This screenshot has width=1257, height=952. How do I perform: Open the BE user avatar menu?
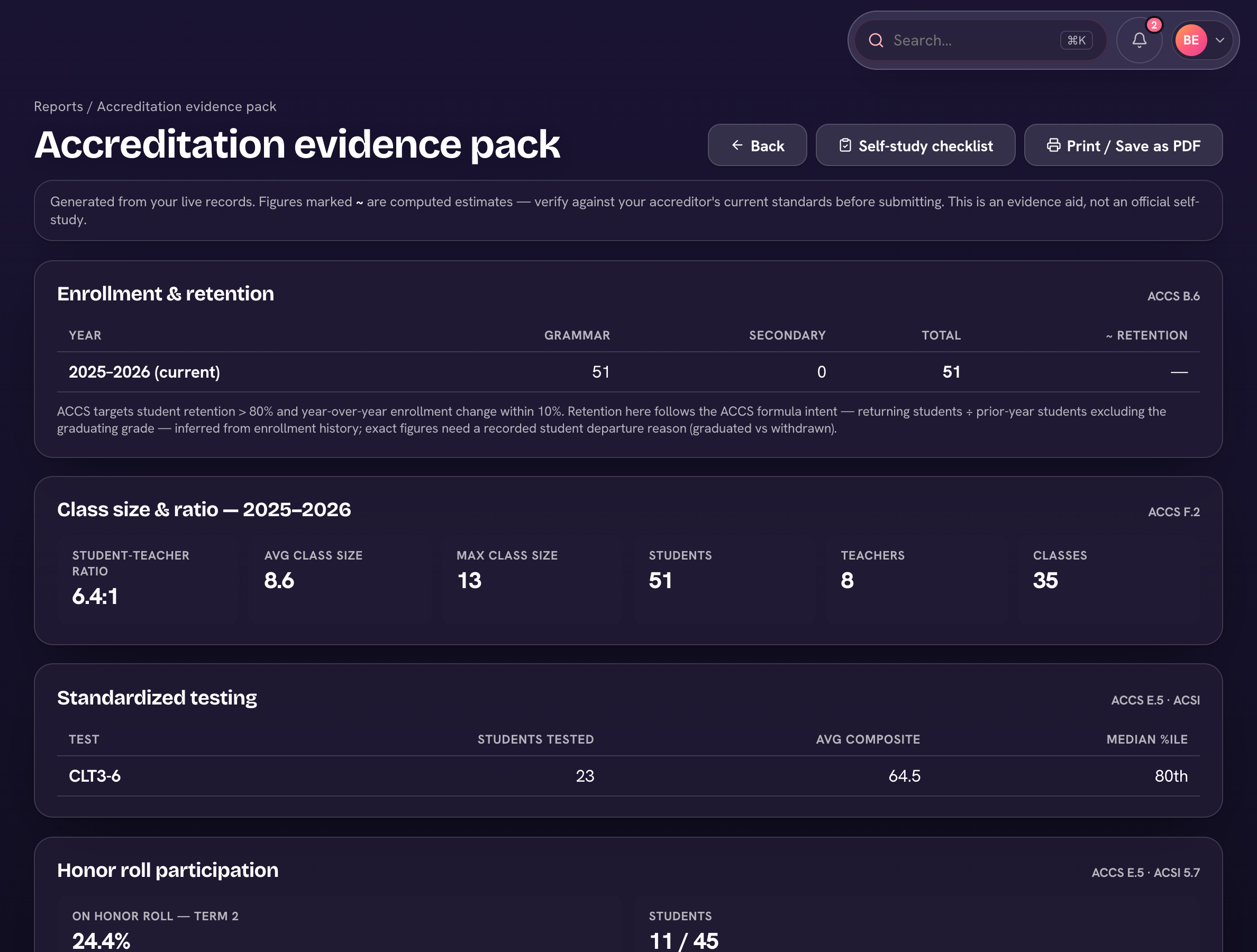[x=1190, y=40]
